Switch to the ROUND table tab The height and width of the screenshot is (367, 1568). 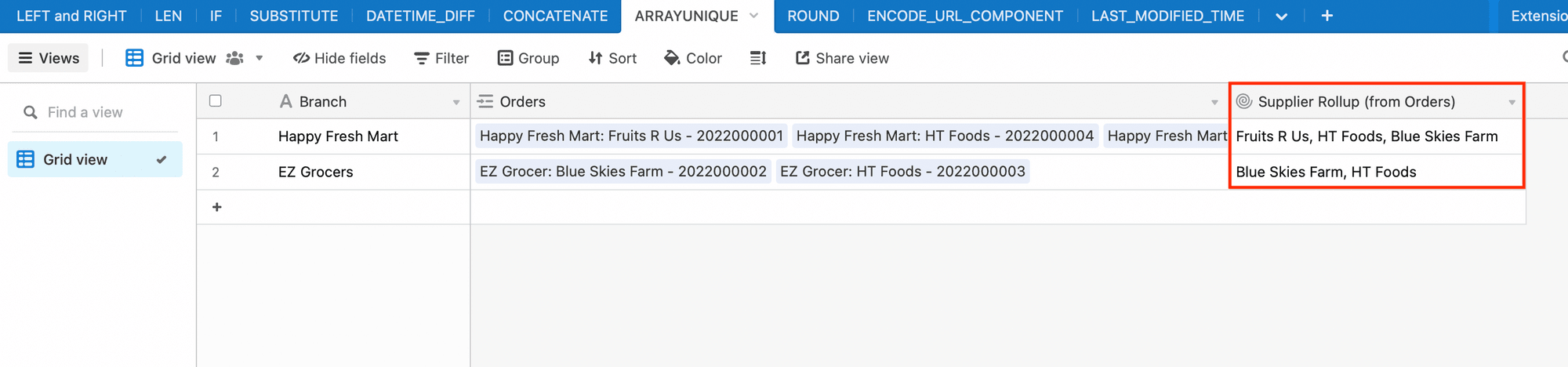tap(813, 16)
